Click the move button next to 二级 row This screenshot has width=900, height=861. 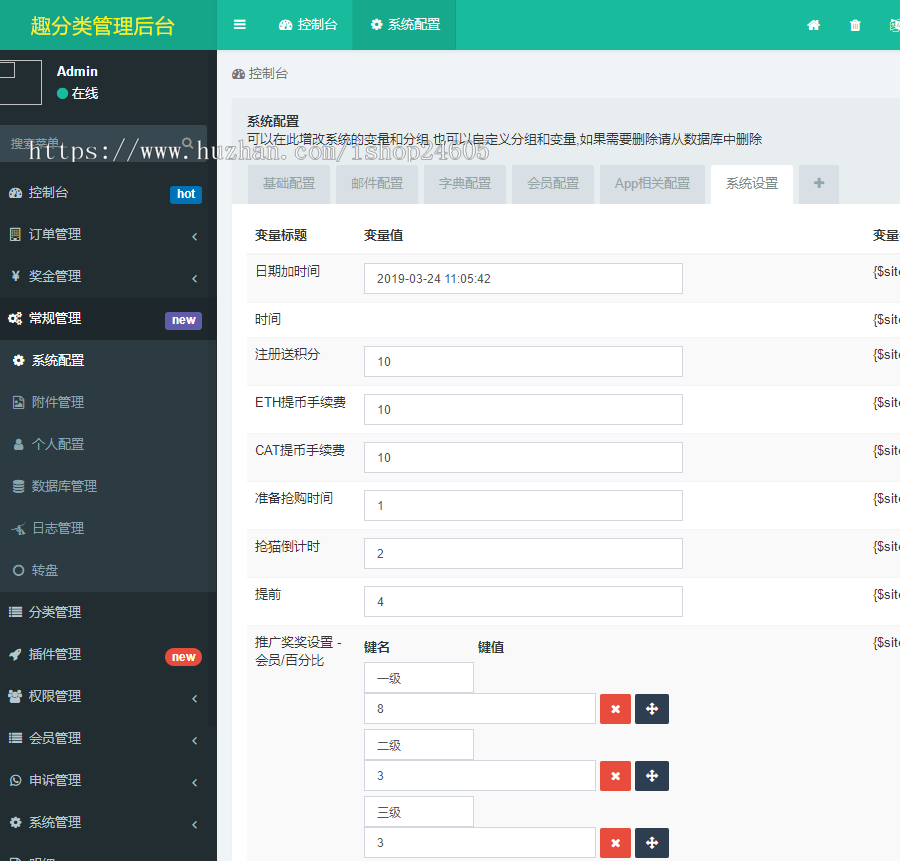652,776
